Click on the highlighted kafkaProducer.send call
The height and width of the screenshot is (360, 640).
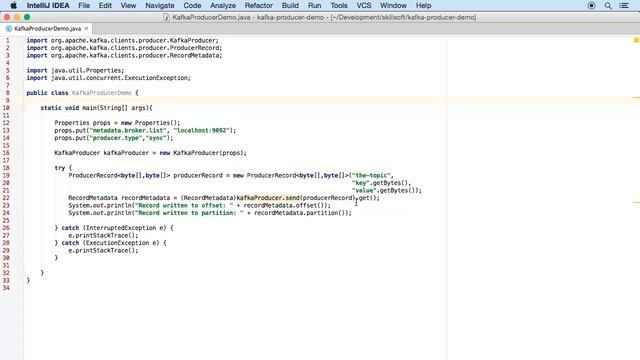tap(268, 198)
